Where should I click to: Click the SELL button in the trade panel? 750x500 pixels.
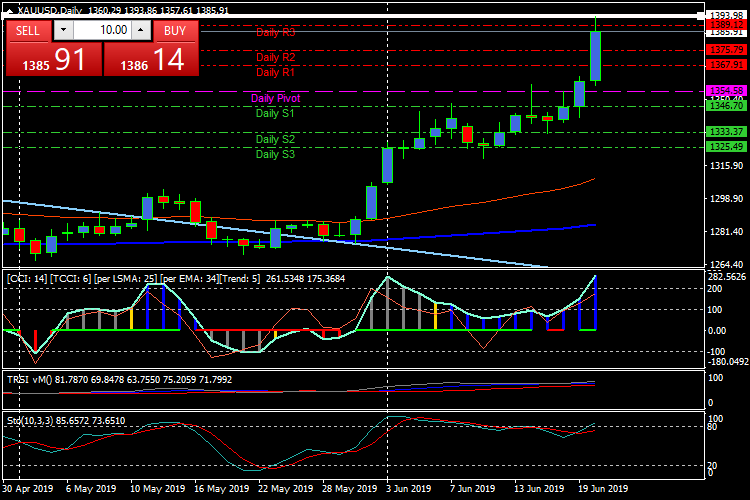tap(28, 30)
